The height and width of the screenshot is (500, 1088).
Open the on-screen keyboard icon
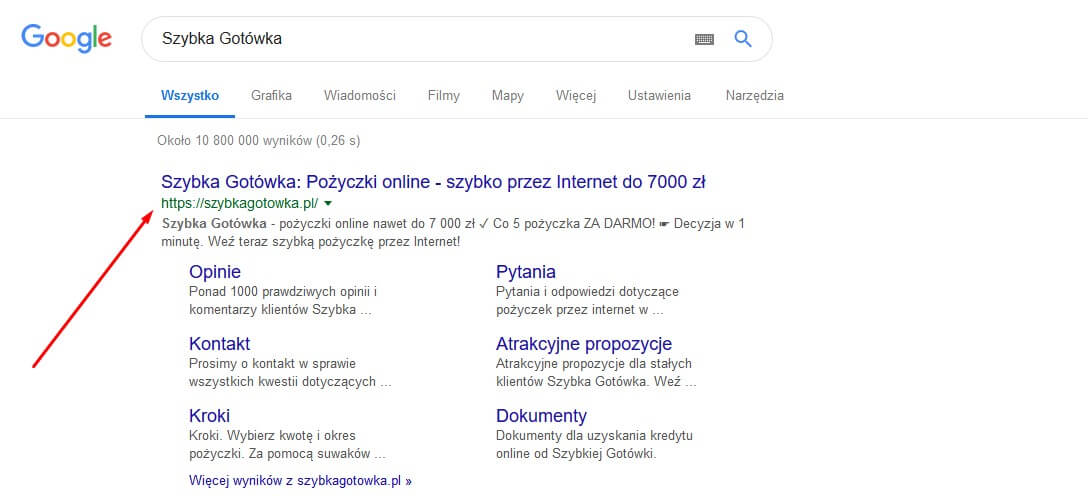click(x=704, y=40)
